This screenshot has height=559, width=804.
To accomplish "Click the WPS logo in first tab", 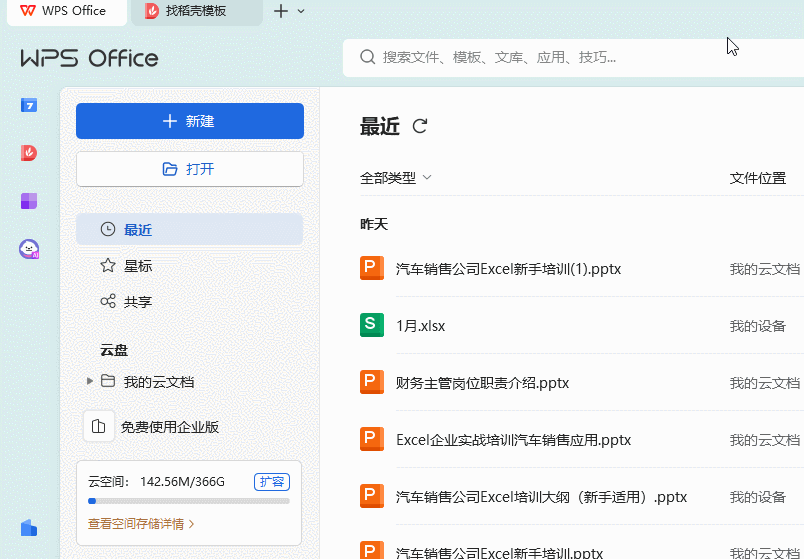I will tap(28, 11).
